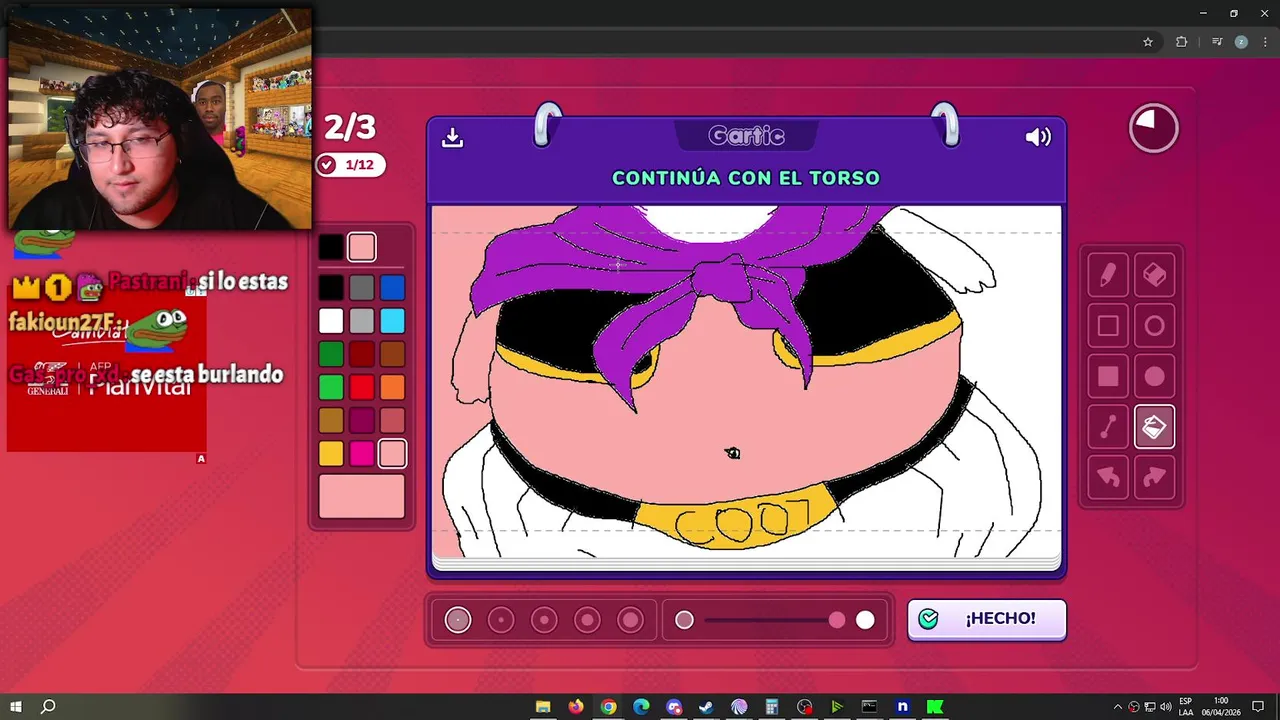Click the round timer indicator
1280x720 pixels.
[1154, 128]
